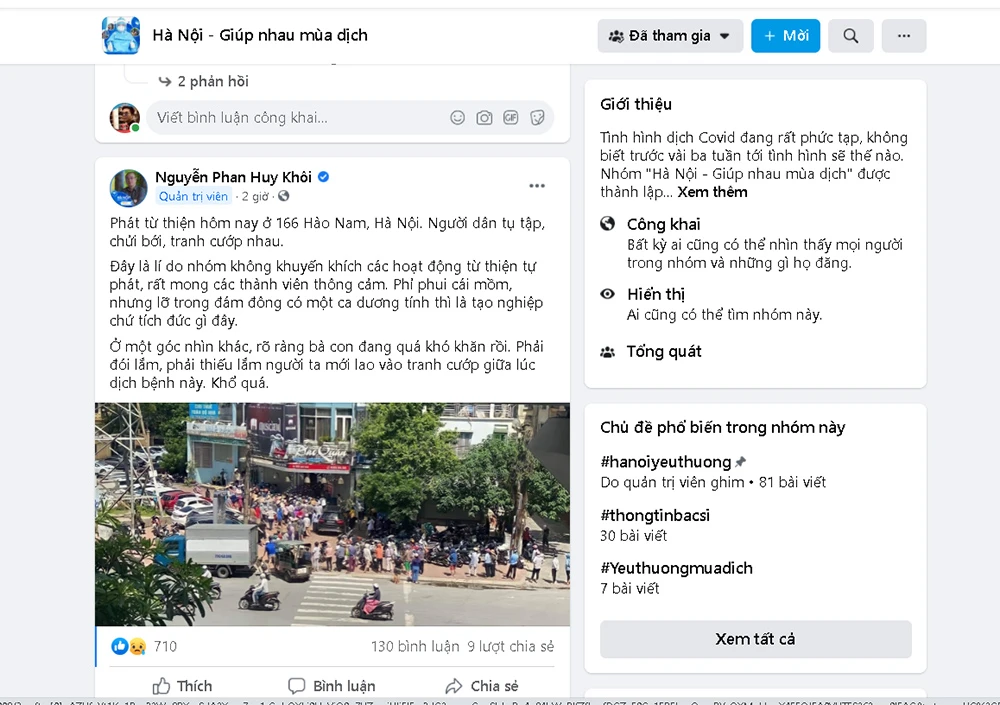The height and width of the screenshot is (705, 1000).
Task: Share the post via 'Chia sẻ'
Action: 482,686
